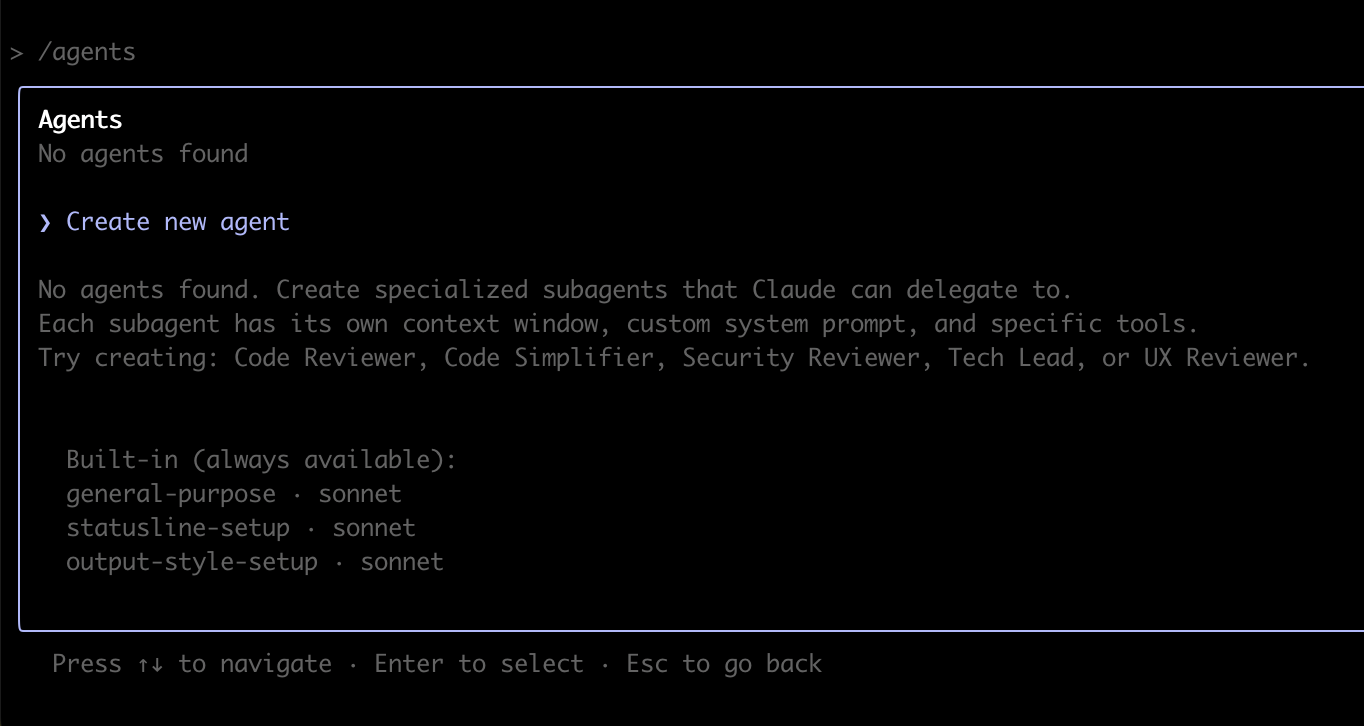Click the sonnet label next to output-style-setup
Viewport: 1364px width, 726px height.
pyautogui.click(x=402, y=562)
